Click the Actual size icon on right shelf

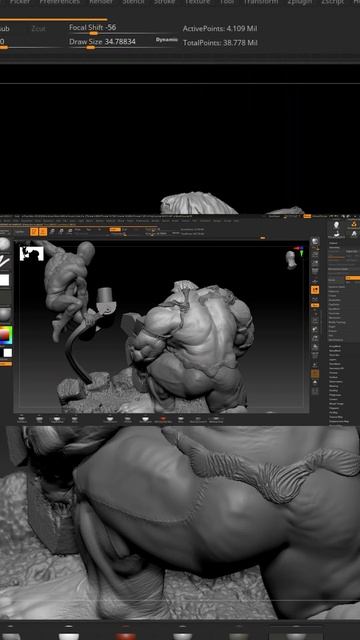(315, 271)
